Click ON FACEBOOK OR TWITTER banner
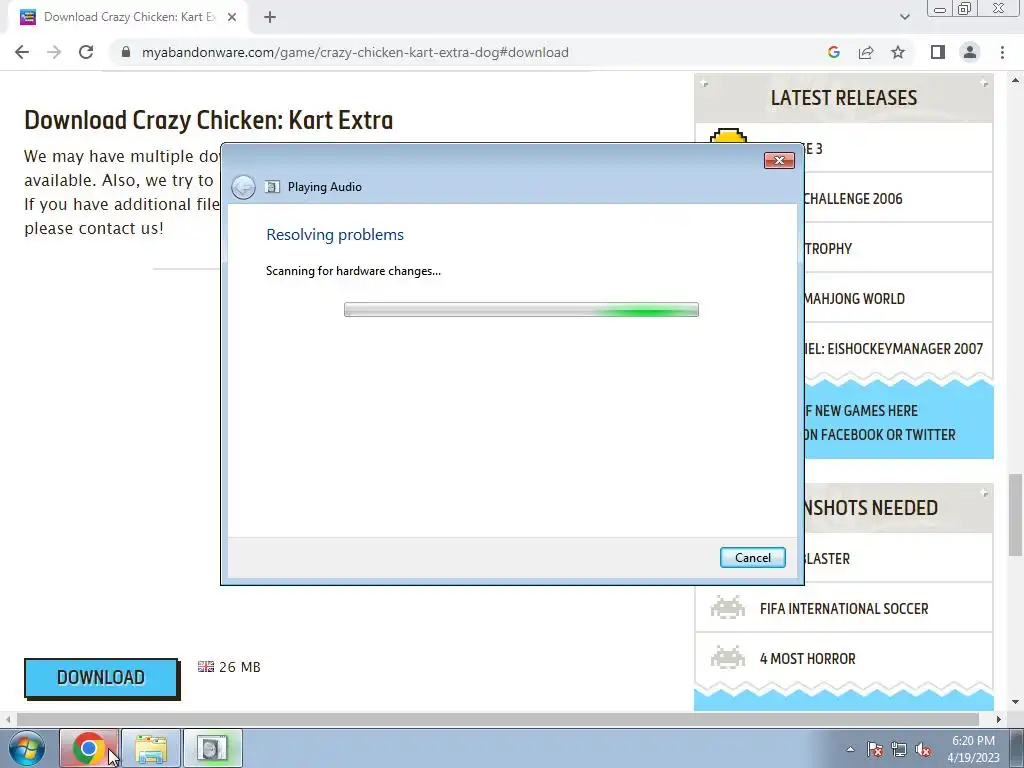This screenshot has width=1024, height=768. pos(879,435)
